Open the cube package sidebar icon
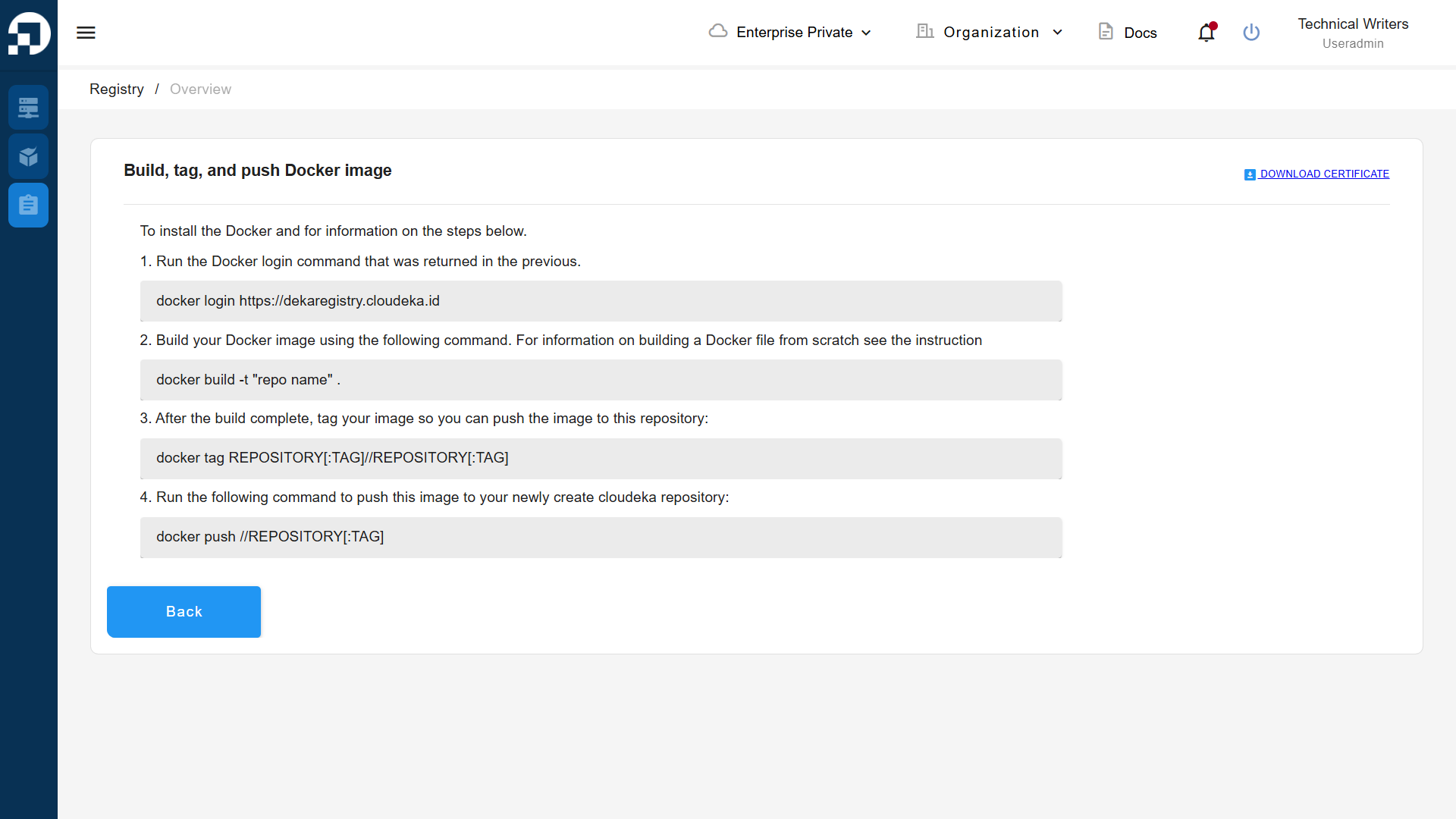Viewport: 1456px width, 819px height. [29, 156]
